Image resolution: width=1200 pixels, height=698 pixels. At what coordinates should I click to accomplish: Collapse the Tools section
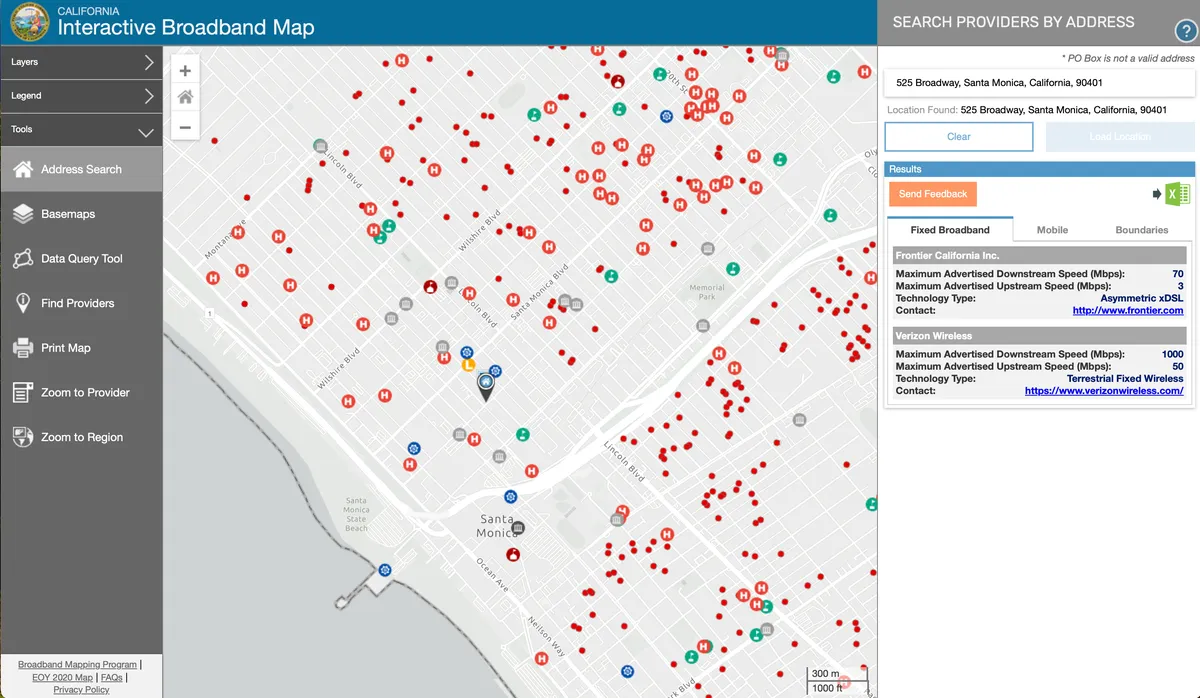[81, 130]
